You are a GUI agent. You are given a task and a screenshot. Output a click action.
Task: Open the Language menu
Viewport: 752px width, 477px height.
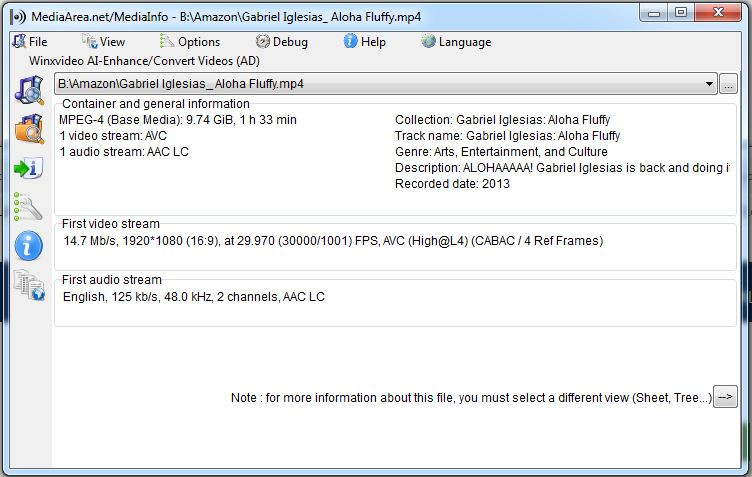click(x=456, y=42)
